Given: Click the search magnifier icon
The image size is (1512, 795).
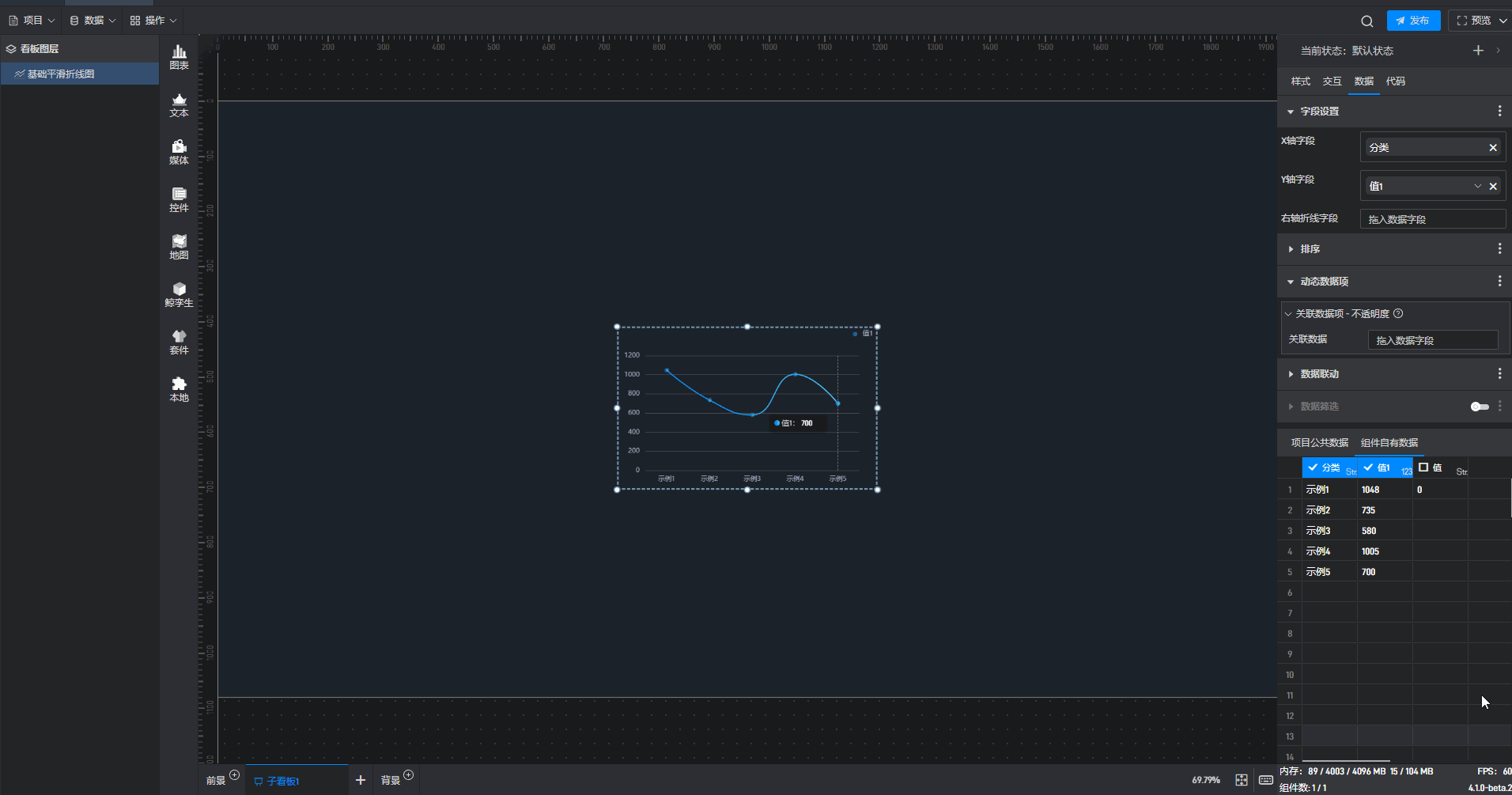Looking at the screenshot, I should click(x=1366, y=21).
